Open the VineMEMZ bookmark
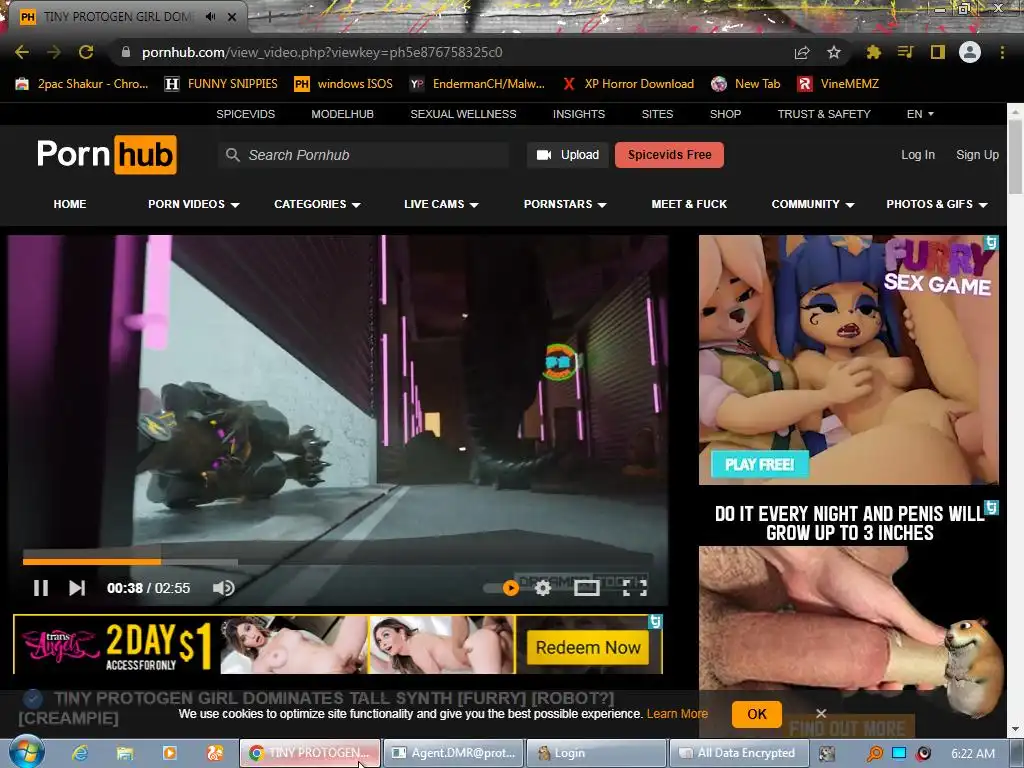 [839, 84]
